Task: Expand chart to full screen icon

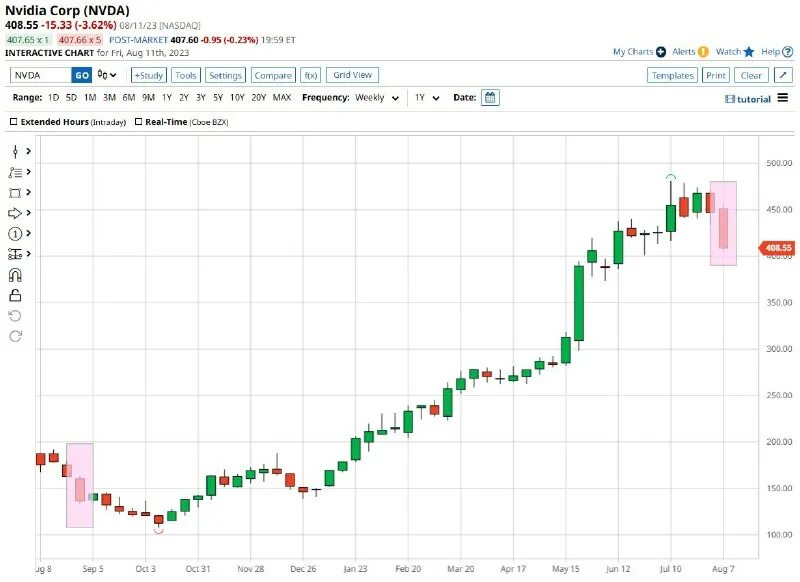Action: click(x=783, y=75)
